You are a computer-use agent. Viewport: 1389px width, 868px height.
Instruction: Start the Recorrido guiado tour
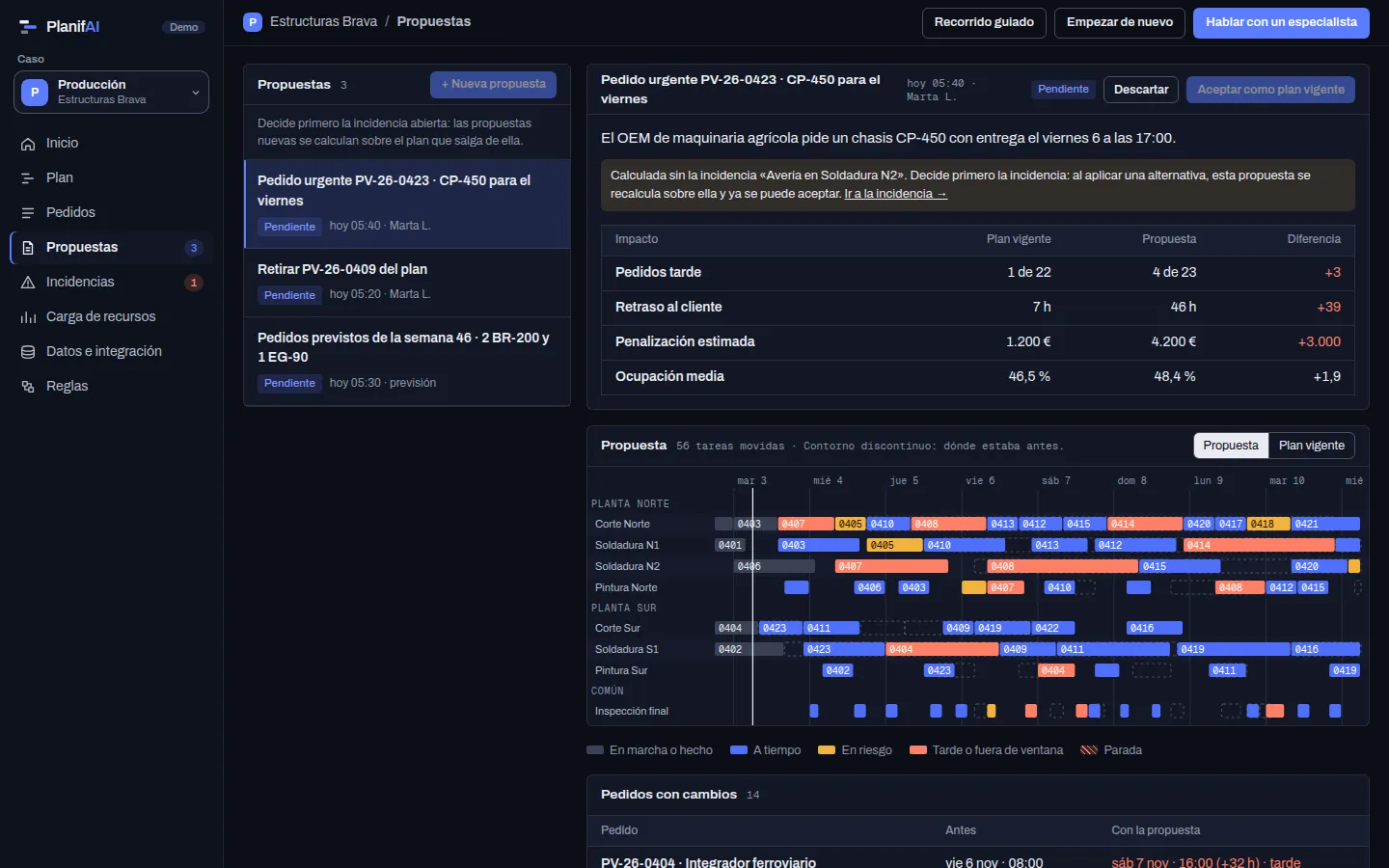(984, 23)
